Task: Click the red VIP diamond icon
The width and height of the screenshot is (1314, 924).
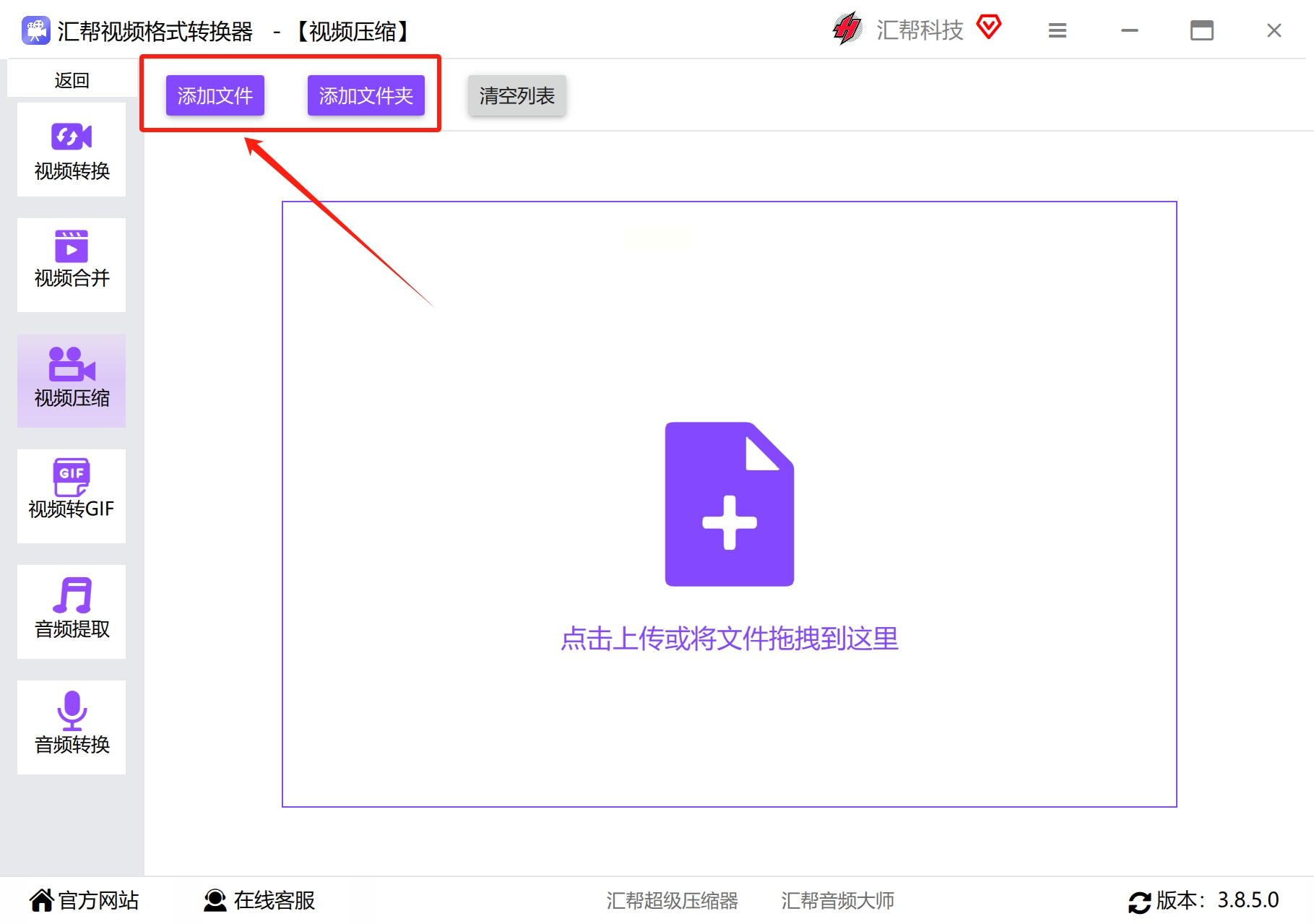Action: [989, 27]
